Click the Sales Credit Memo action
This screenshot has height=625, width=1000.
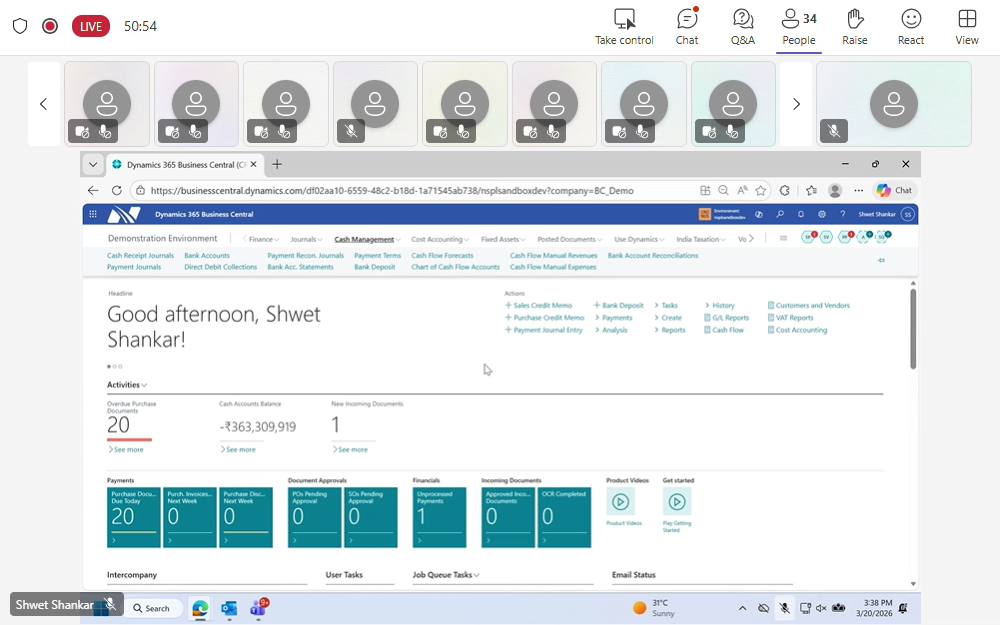tap(542, 305)
